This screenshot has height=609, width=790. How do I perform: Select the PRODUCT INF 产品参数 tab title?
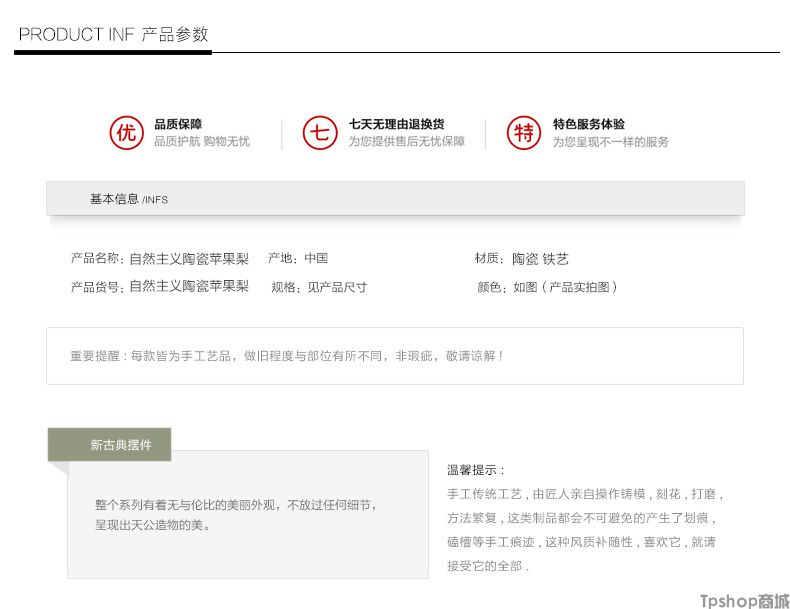(113, 34)
